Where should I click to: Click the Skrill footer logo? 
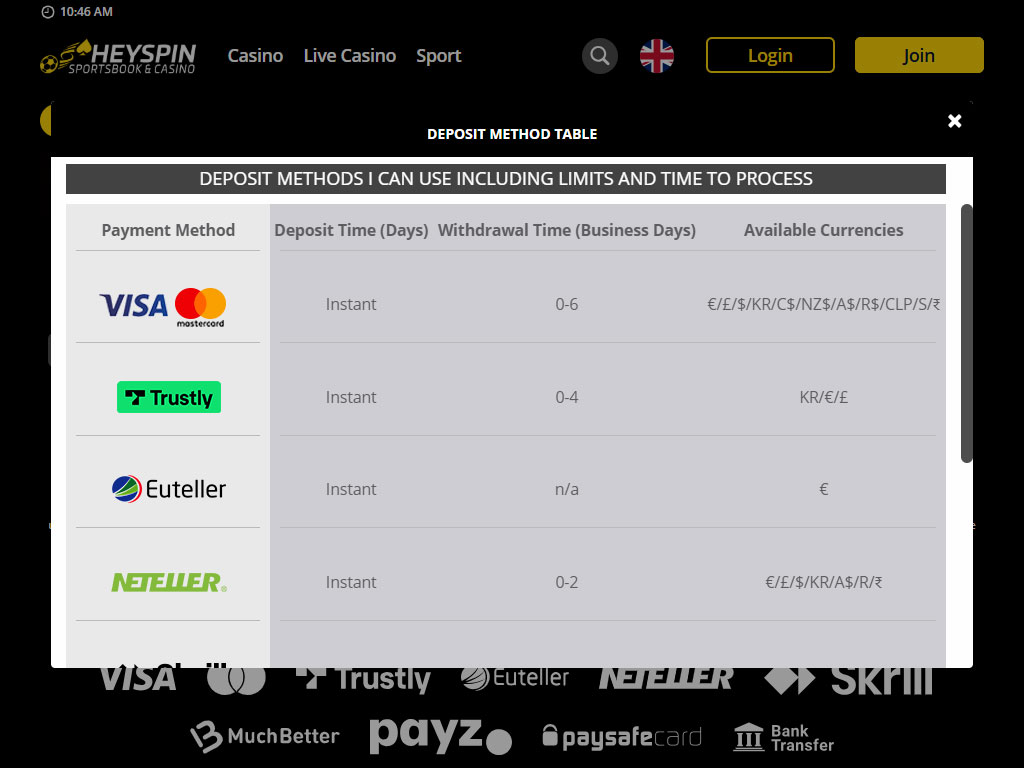tap(848, 680)
